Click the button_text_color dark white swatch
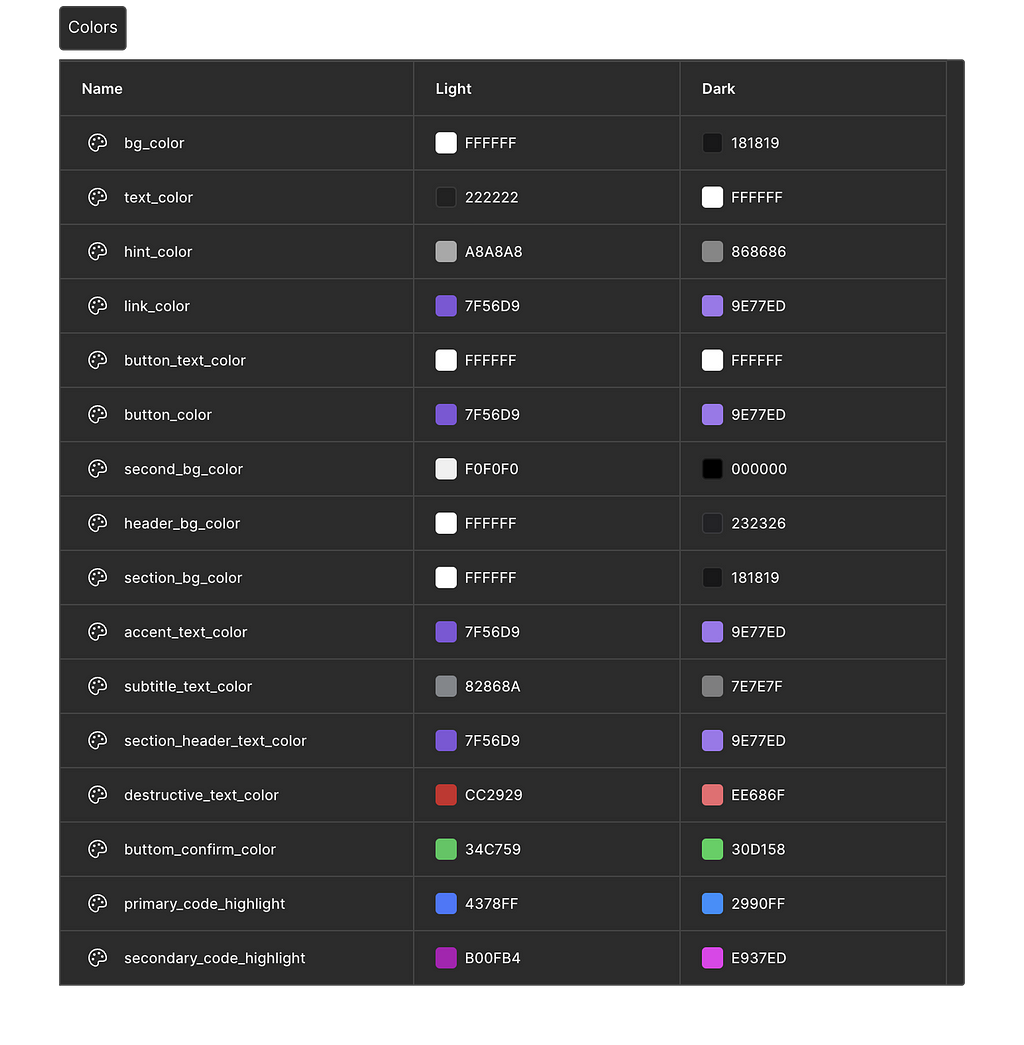The height and width of the screenshot is (1045, 1024). pyautogui.click(x=712, y=360)
